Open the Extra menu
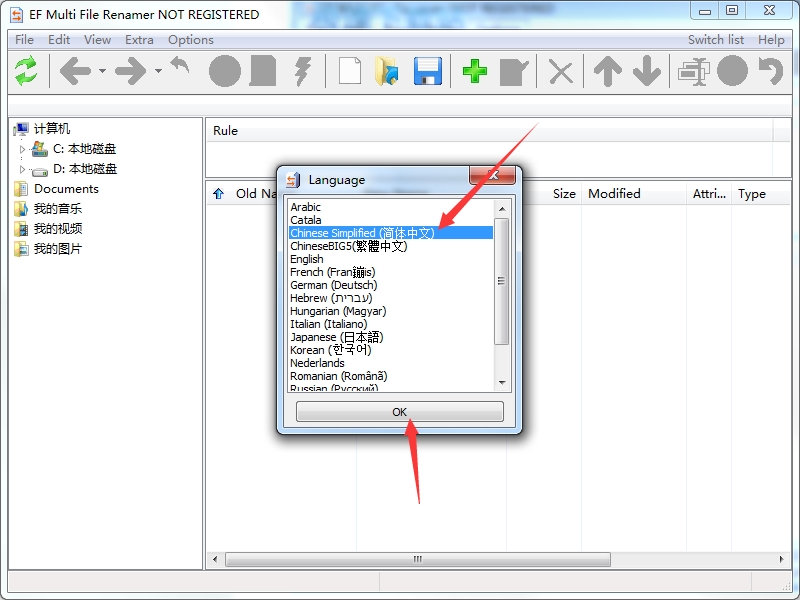The image size is (800, 600). pyautogui.click(x=139, y=40)
